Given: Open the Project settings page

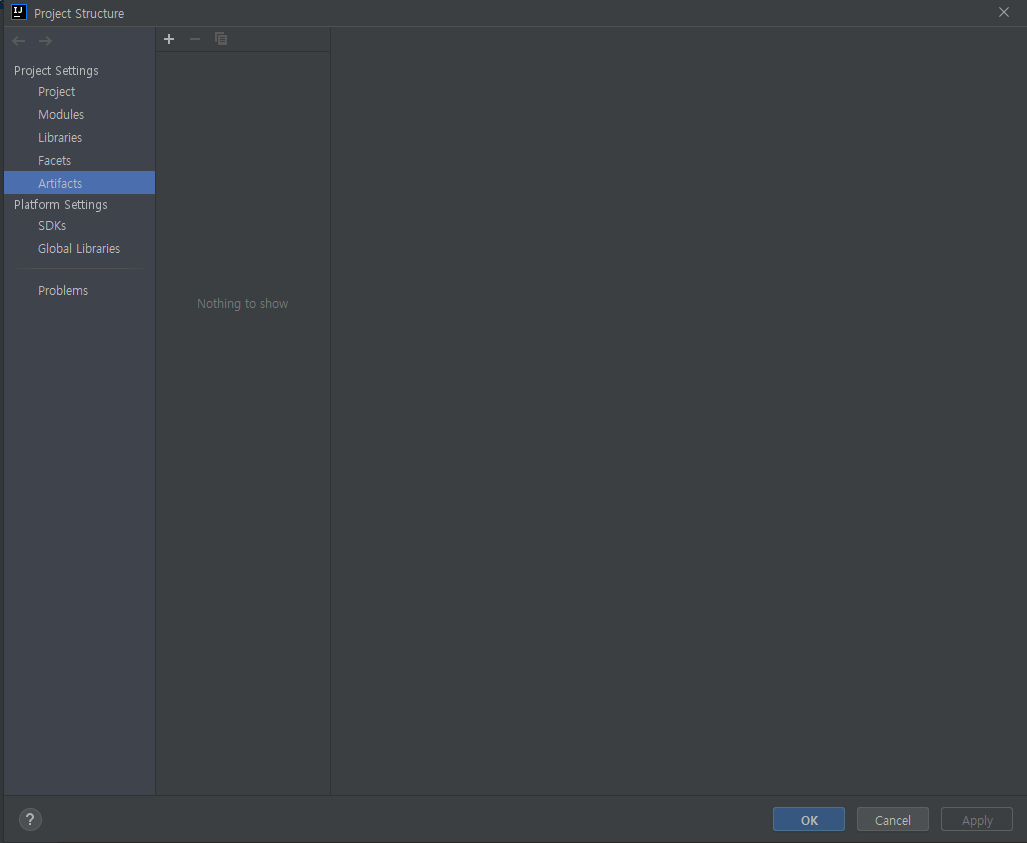Looking at the screenshot, I should click(79, 92).
